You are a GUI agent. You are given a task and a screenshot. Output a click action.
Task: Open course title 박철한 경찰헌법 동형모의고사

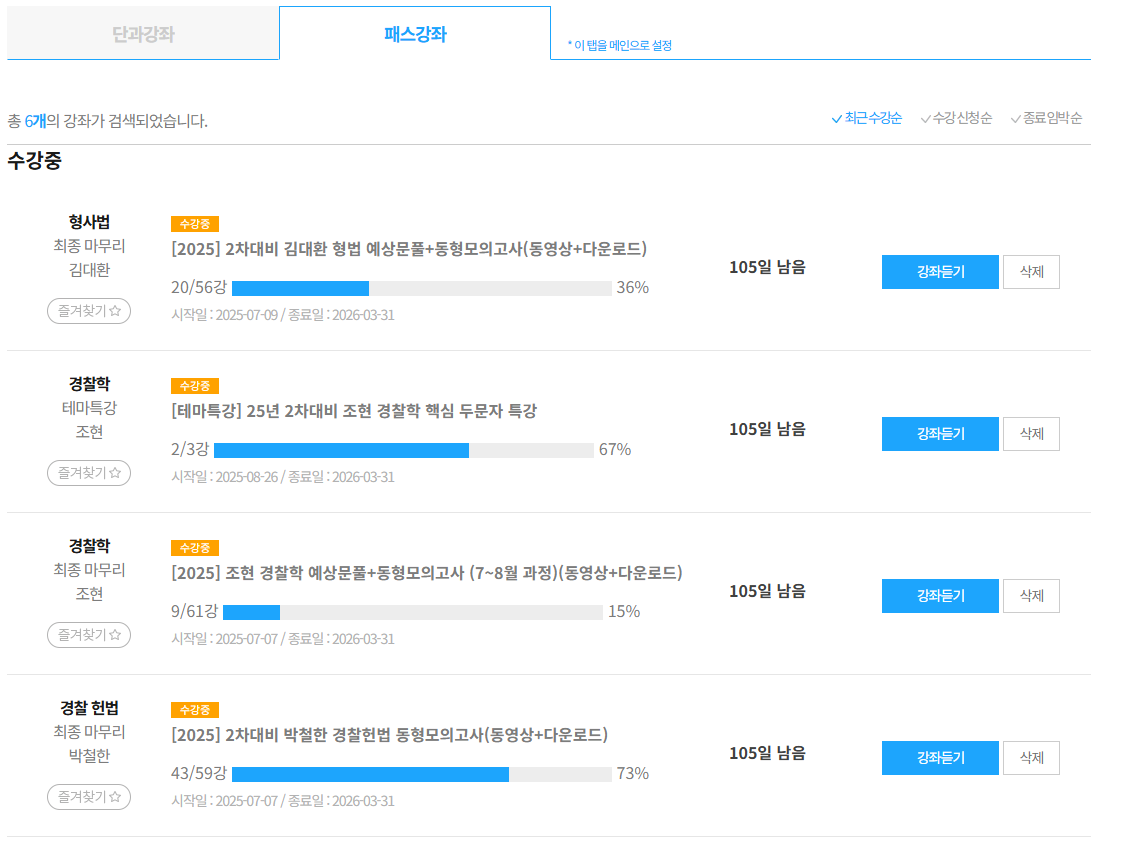coord(389,735)
